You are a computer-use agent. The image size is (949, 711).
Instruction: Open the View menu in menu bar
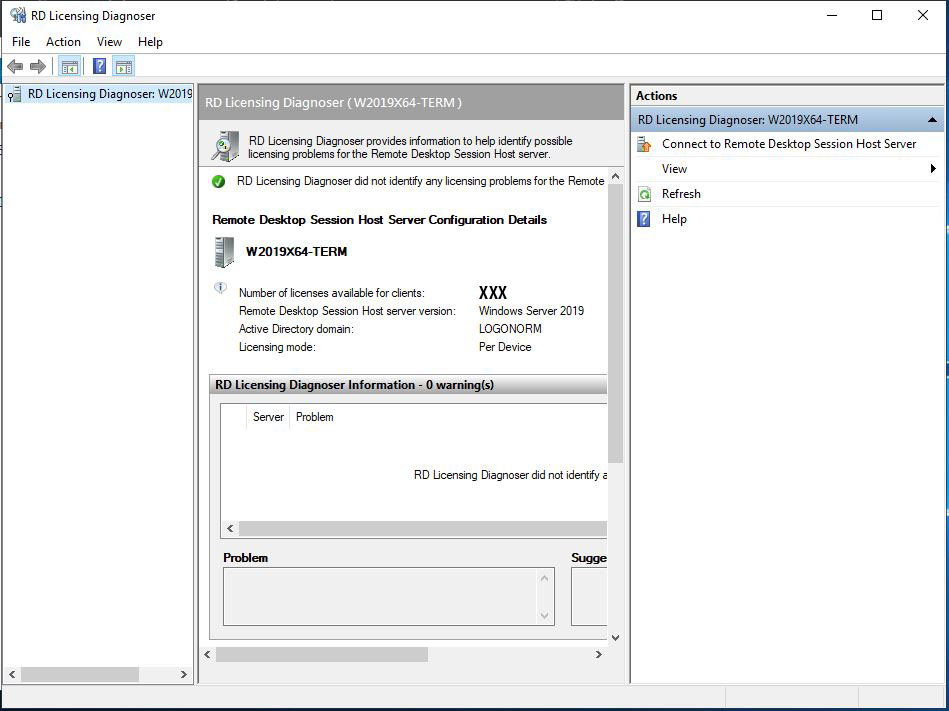[109, 42]
